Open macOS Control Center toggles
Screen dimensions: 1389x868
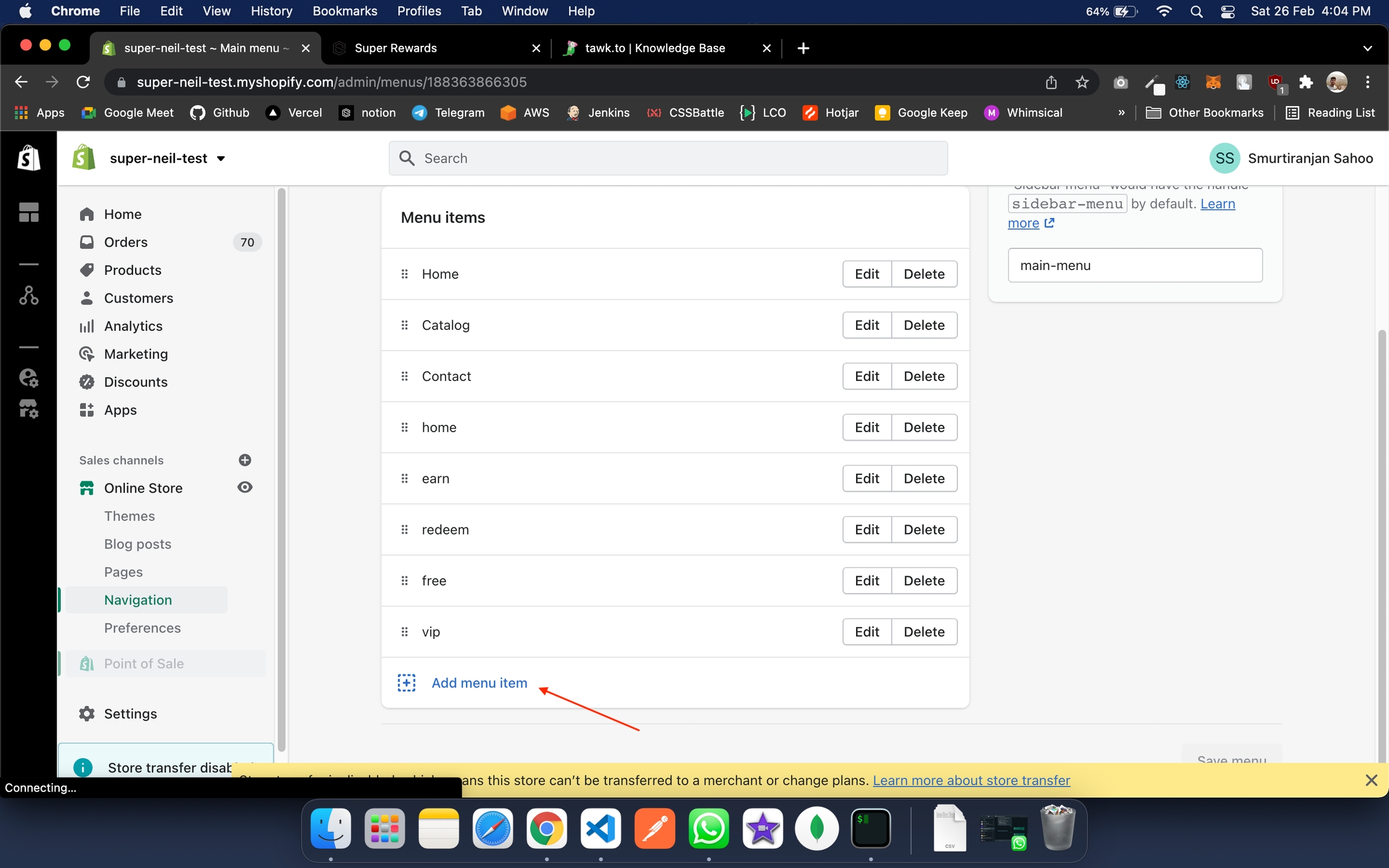click(1227, 11)
